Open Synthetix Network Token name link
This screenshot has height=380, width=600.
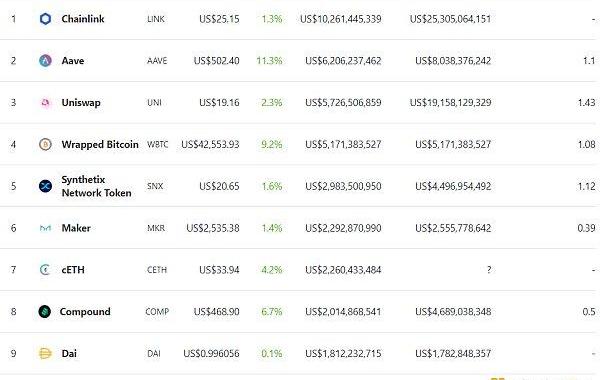point(96,186)
